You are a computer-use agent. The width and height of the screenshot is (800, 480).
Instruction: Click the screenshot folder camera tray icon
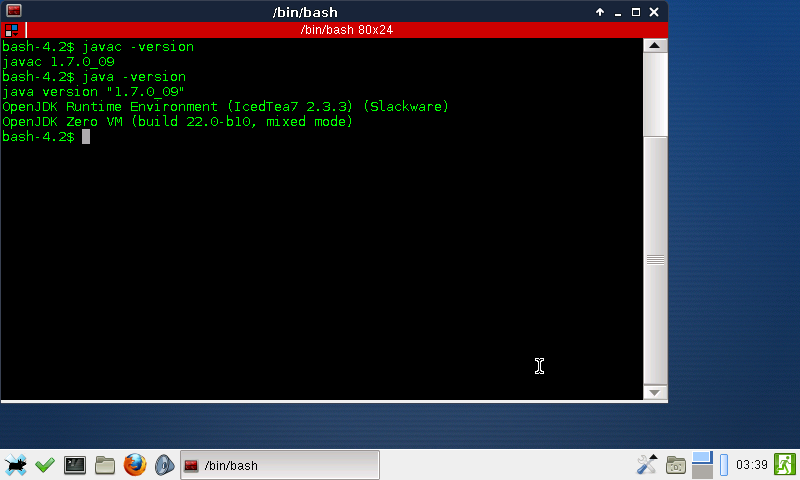[x=676, y=465]
